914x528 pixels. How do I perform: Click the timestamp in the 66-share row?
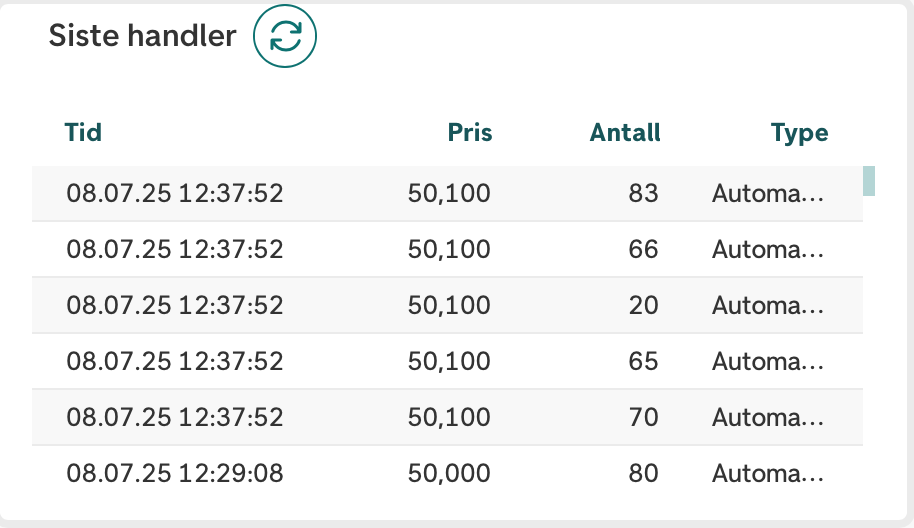click(x=174, y=249)
